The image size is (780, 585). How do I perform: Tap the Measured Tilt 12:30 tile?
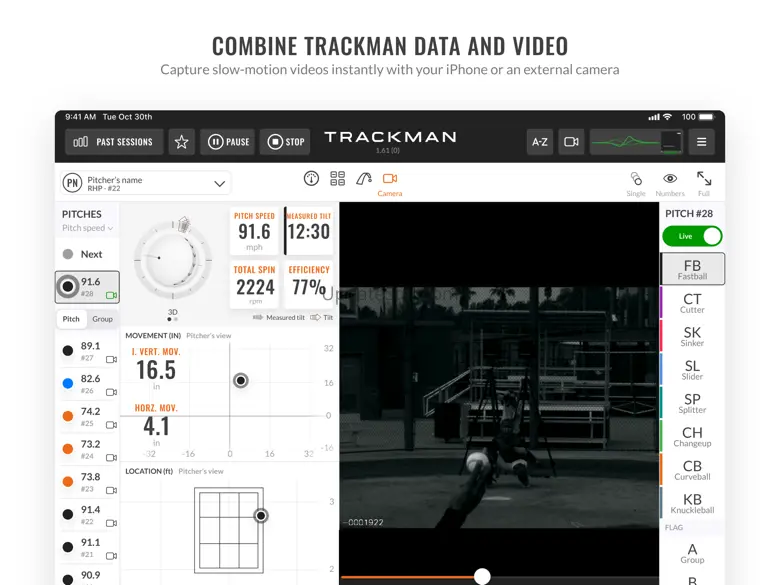coord(308,231)
